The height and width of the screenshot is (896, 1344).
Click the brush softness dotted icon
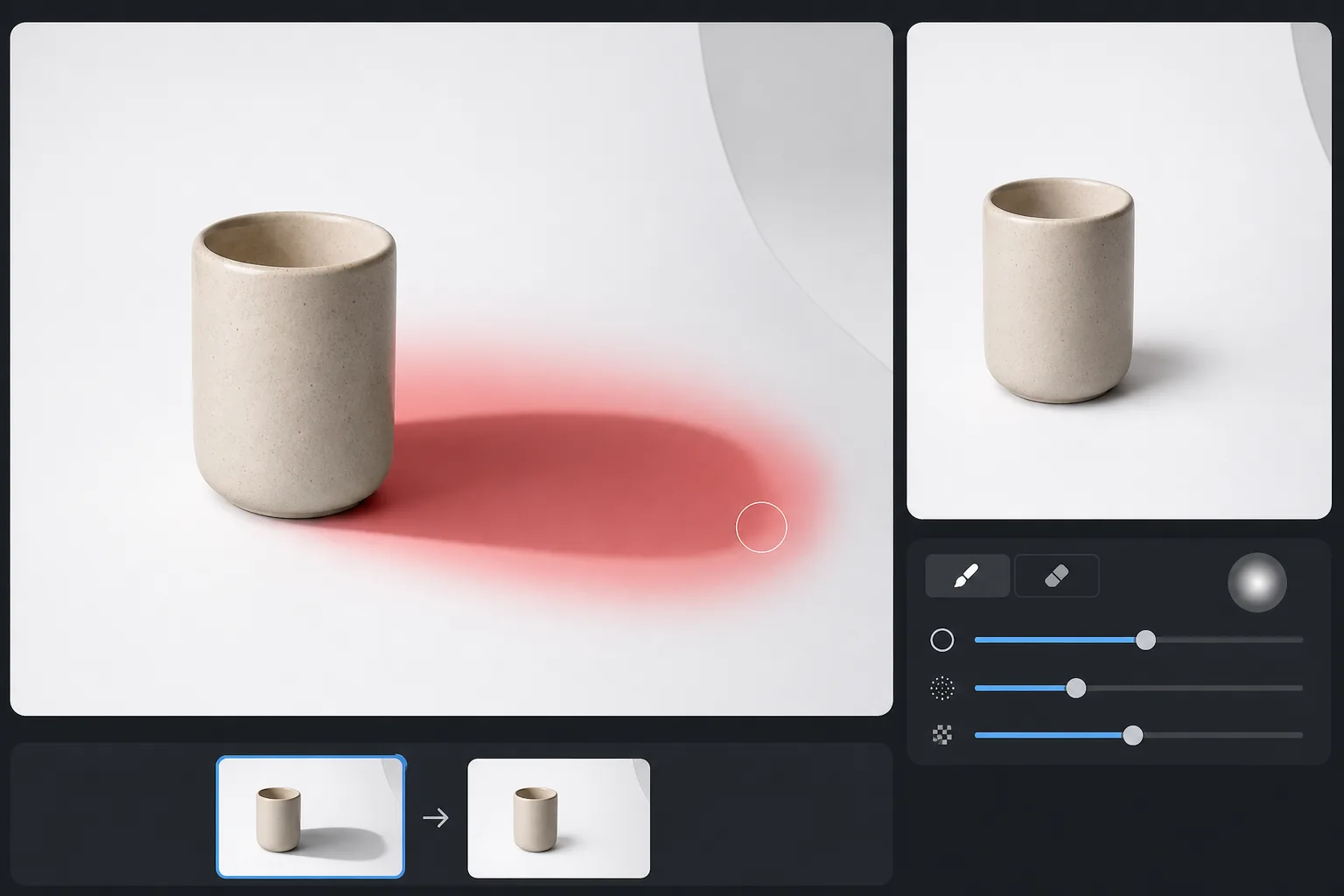pos(942,689)
